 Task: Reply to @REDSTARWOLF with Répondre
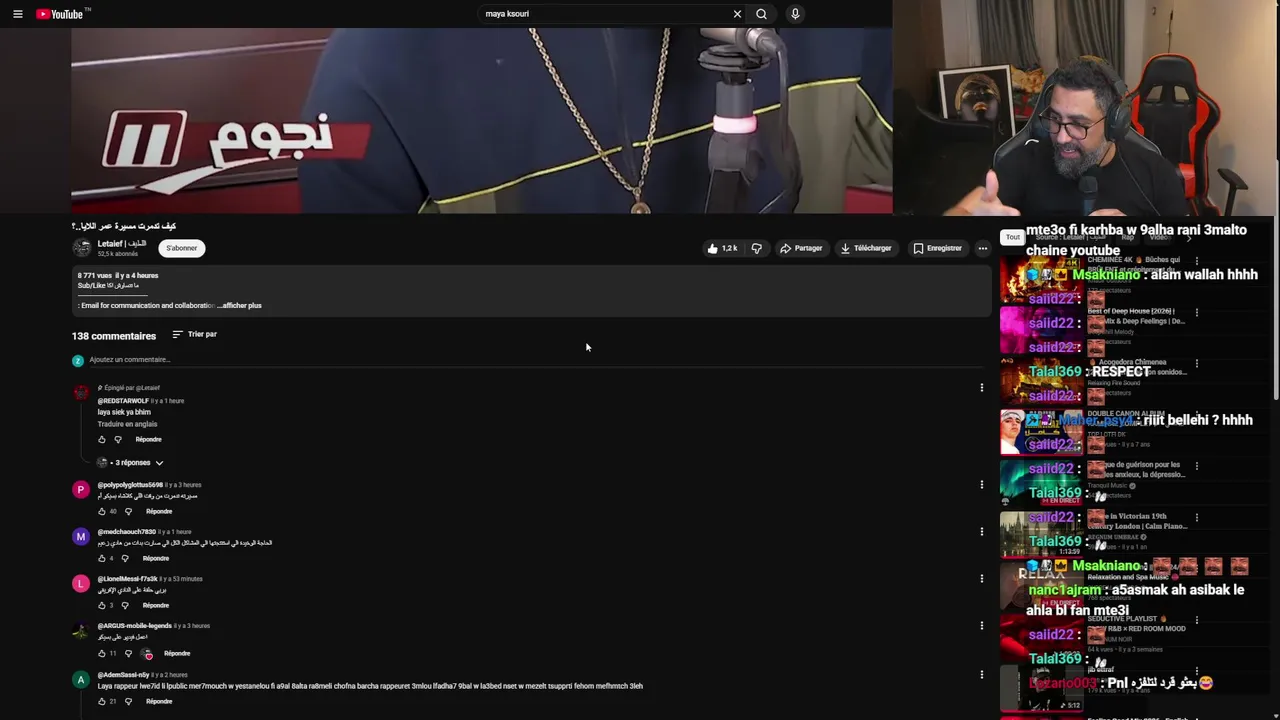(148, 440)
